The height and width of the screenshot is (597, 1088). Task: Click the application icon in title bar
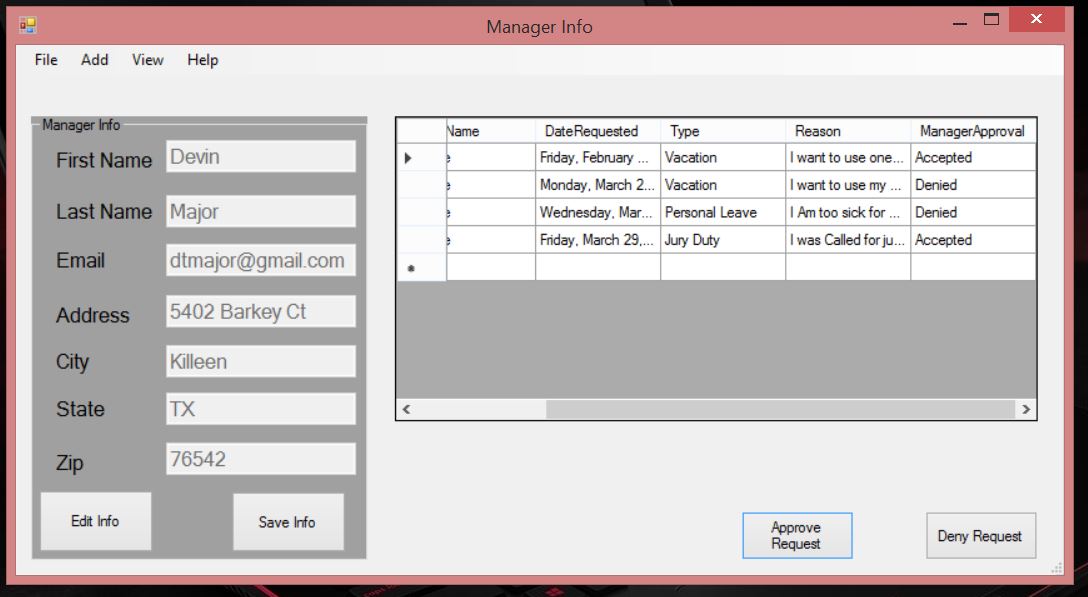click(27, 25)
